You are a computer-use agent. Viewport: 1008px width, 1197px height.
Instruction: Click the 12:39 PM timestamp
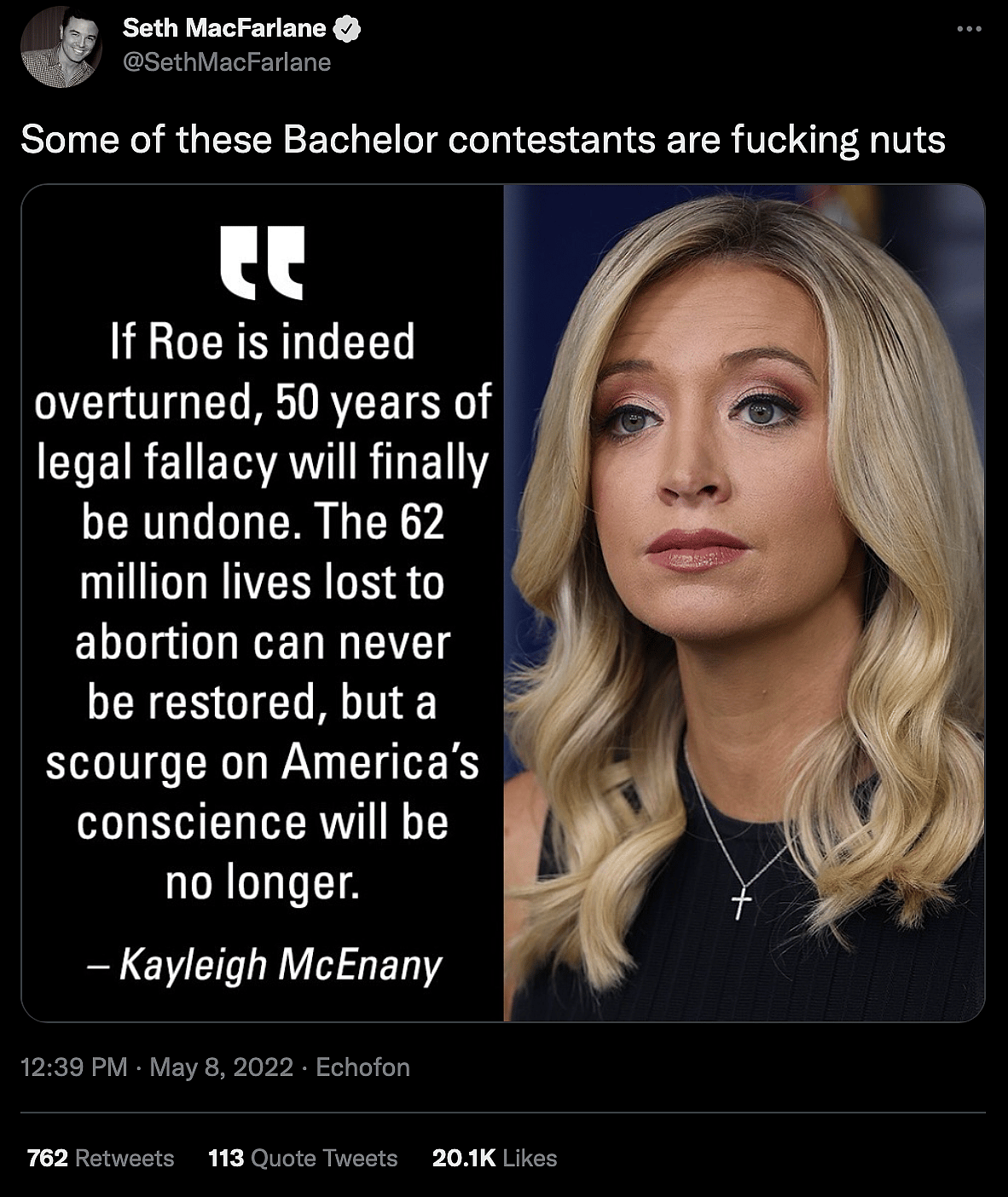coord(73,1067)
